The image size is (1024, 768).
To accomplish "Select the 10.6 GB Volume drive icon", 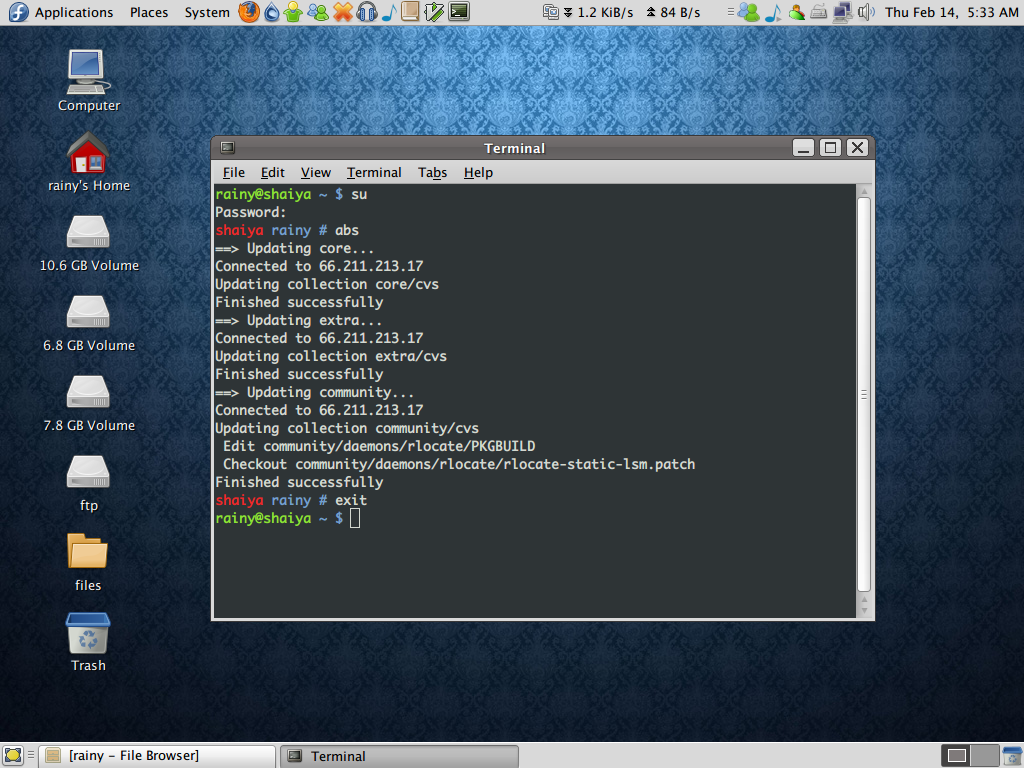I will click(x=89, y=240).
